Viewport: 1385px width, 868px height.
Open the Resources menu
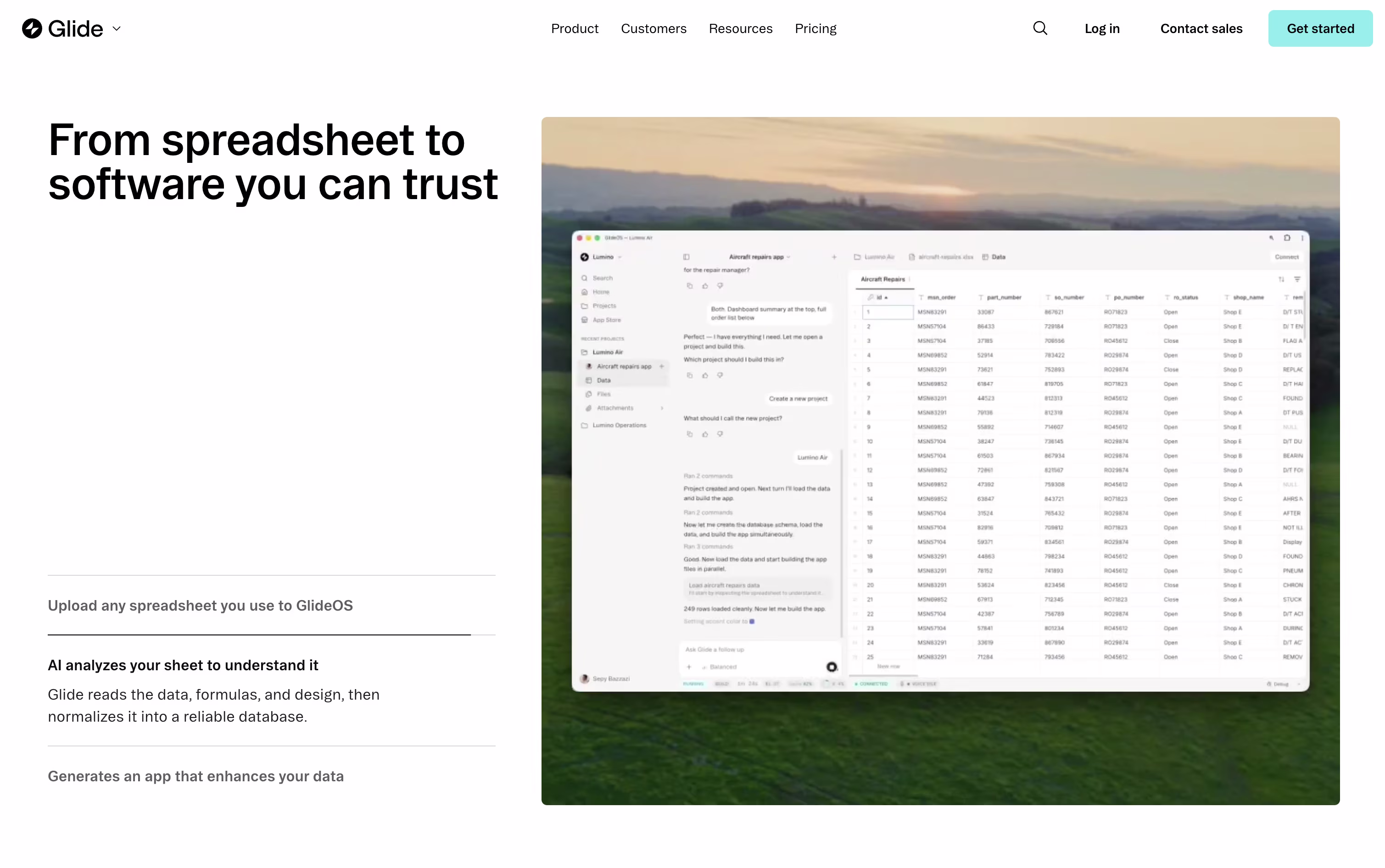coord(740,29)
